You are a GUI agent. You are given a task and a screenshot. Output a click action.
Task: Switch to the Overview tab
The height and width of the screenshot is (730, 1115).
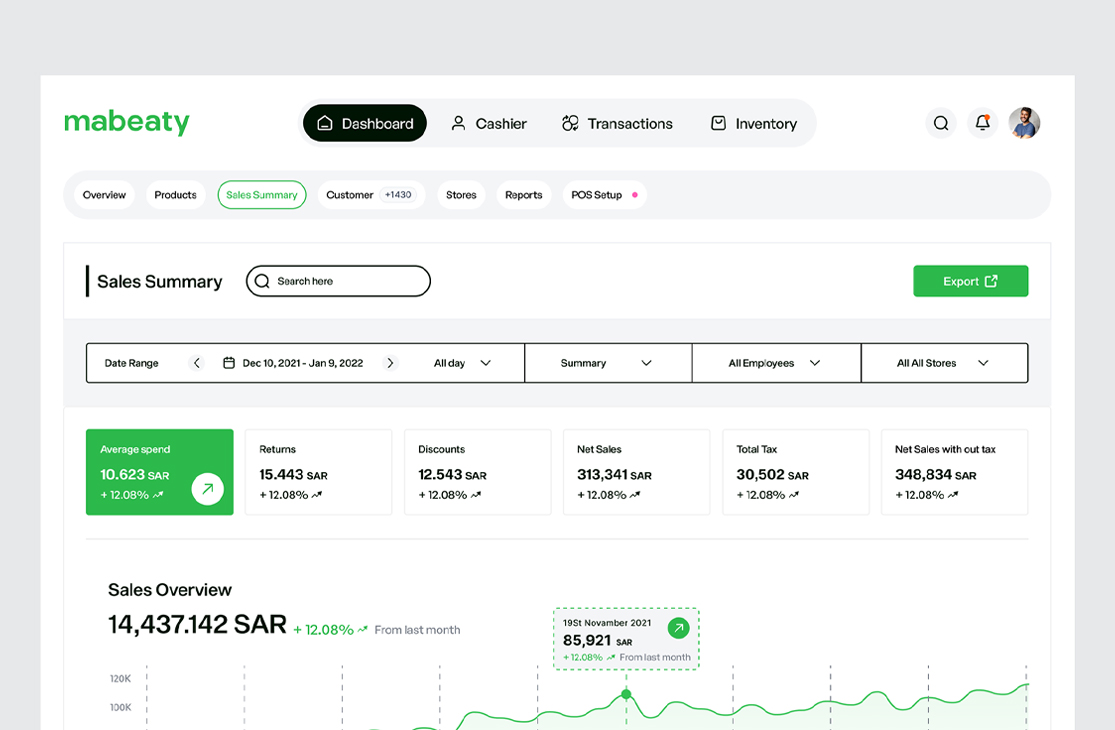[x=104, y=195]
